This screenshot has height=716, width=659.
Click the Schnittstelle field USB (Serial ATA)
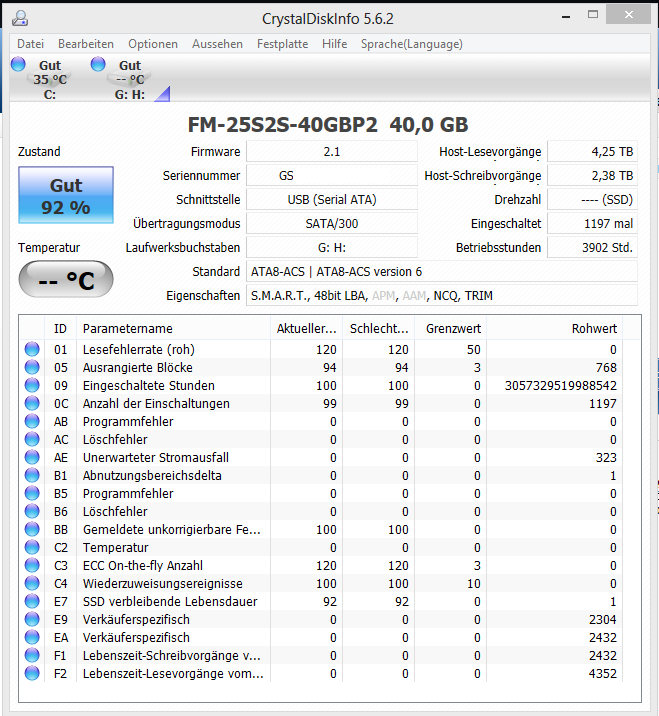coord(332,200)
